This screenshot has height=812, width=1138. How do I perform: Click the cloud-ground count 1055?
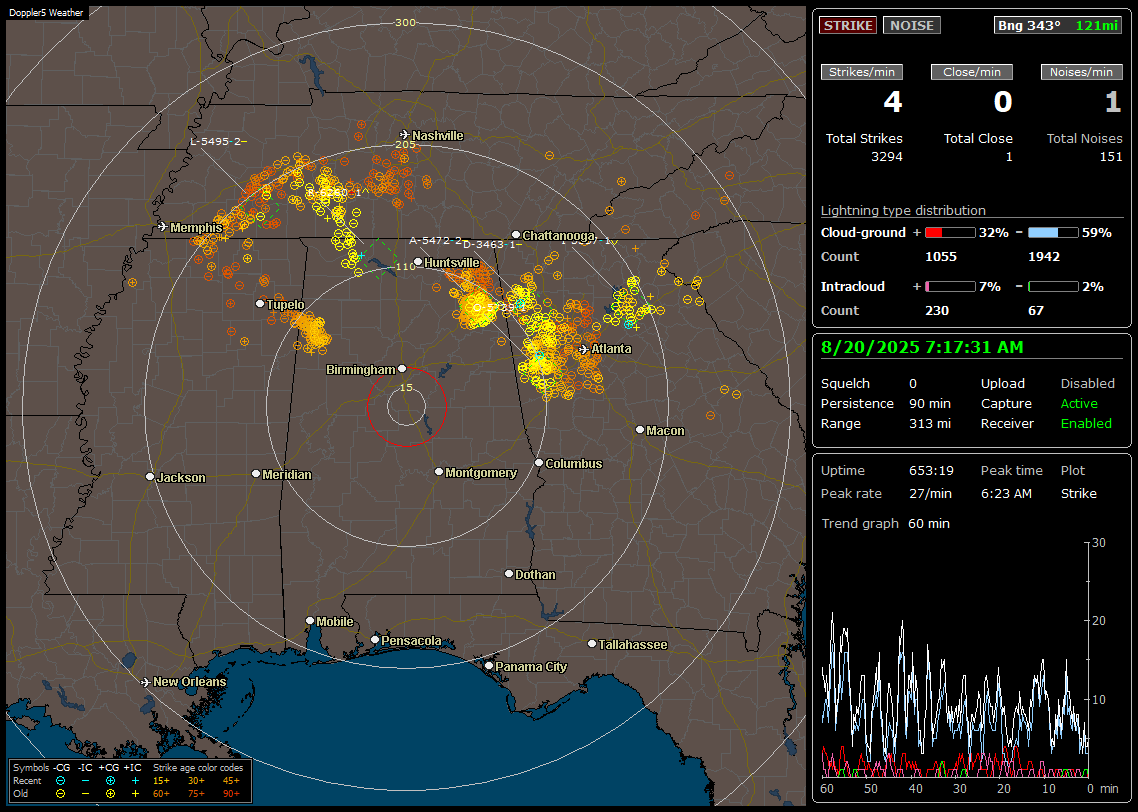pos(941,257)
